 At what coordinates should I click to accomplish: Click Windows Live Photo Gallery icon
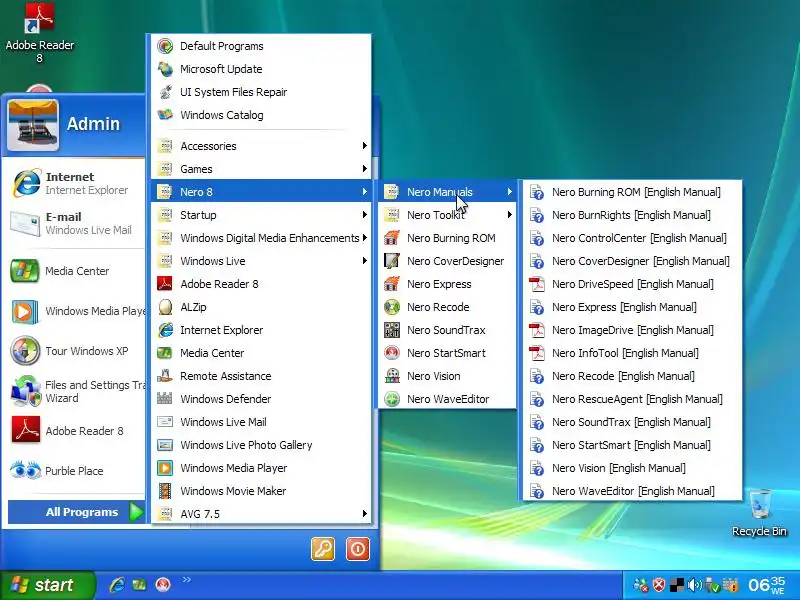pos(165,445)
